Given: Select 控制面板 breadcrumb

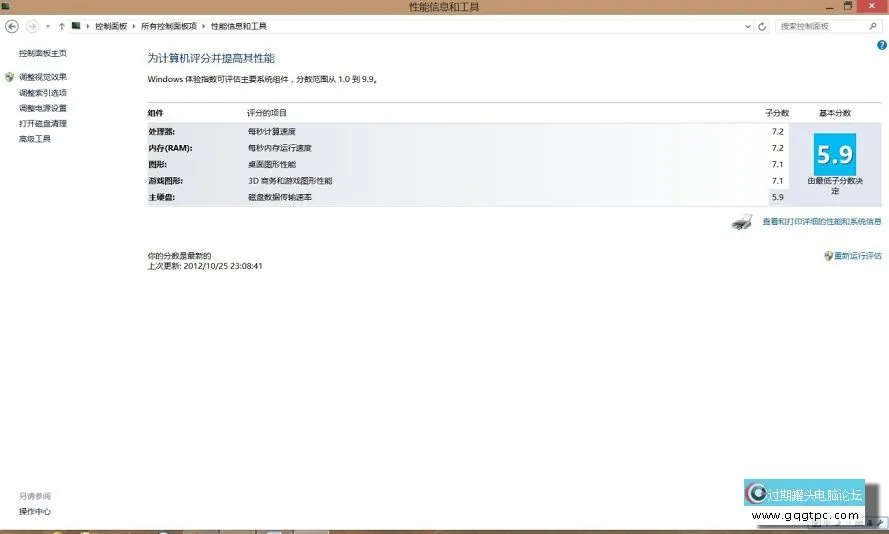Looking at the screenshot, I should point(111,26).
